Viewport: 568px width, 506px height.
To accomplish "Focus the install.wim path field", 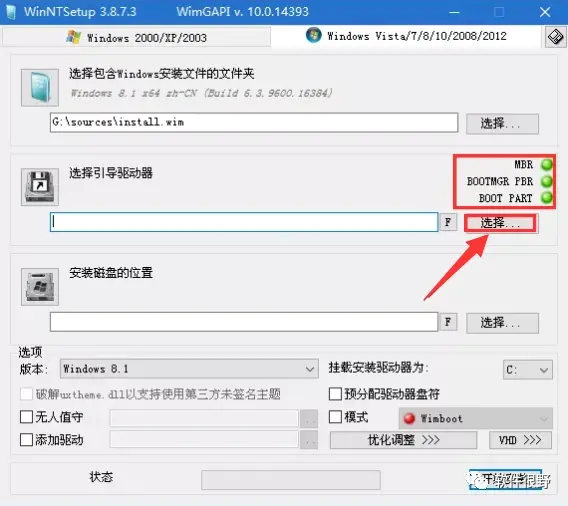I will point(254,122).
